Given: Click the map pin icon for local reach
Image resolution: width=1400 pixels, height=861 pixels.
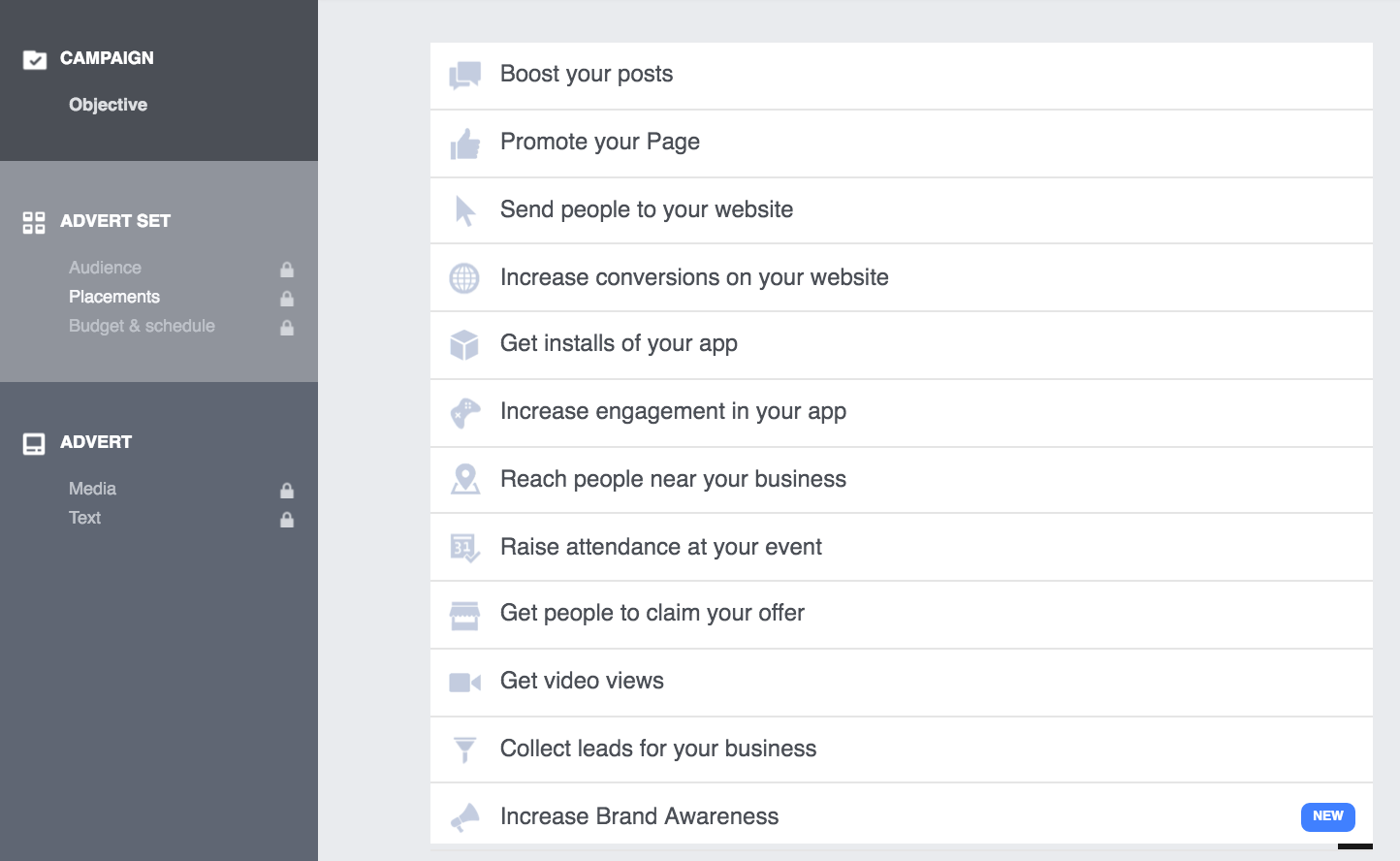Looking at the screenshot, I should coord(465,479).
